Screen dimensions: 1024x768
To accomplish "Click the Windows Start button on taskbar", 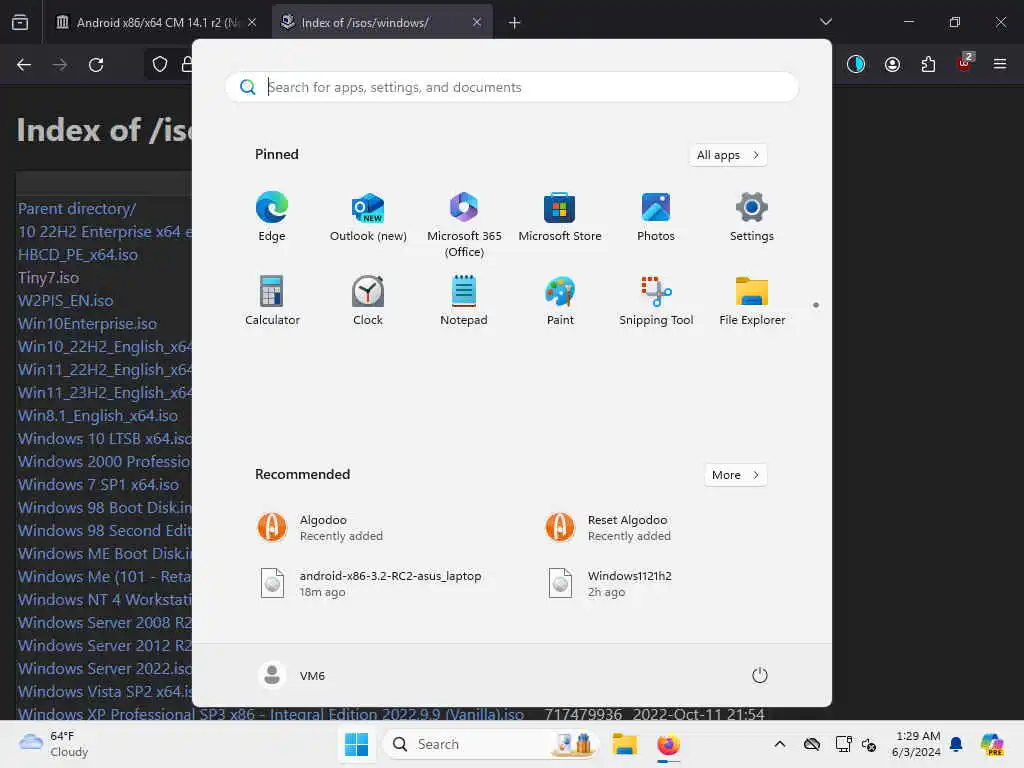I will pos(356,744).
